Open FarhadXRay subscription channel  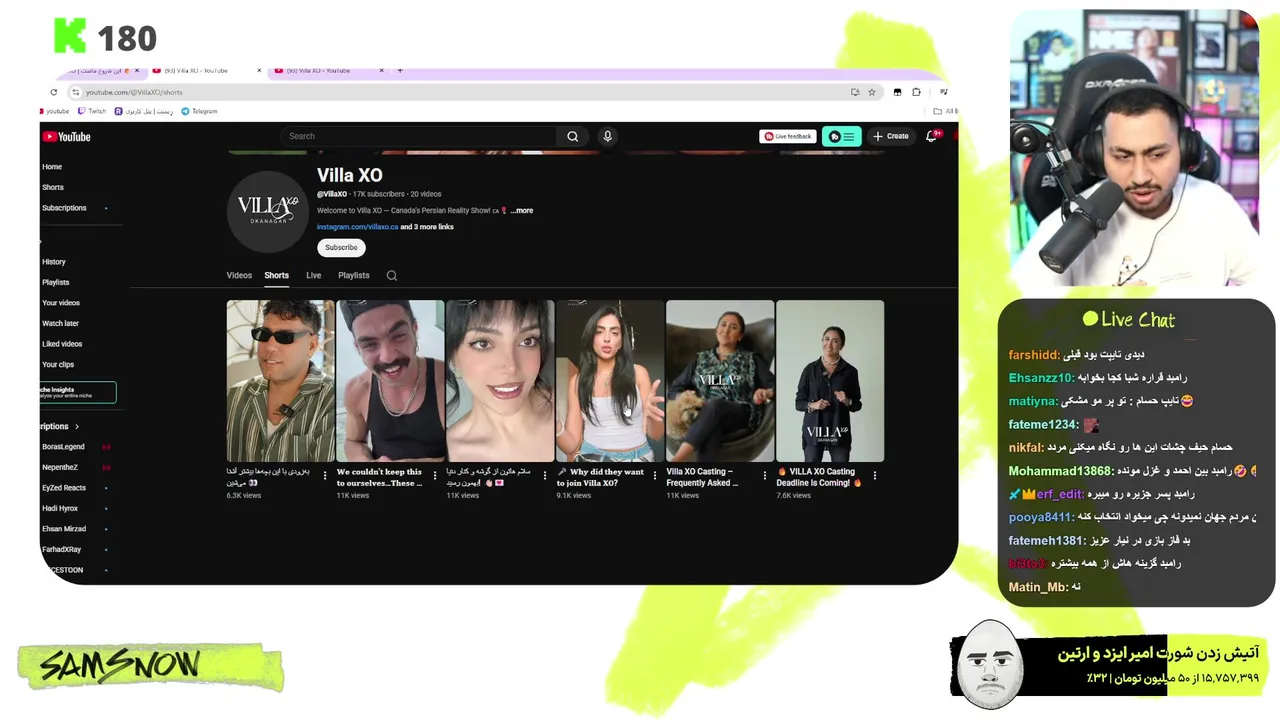62,549
